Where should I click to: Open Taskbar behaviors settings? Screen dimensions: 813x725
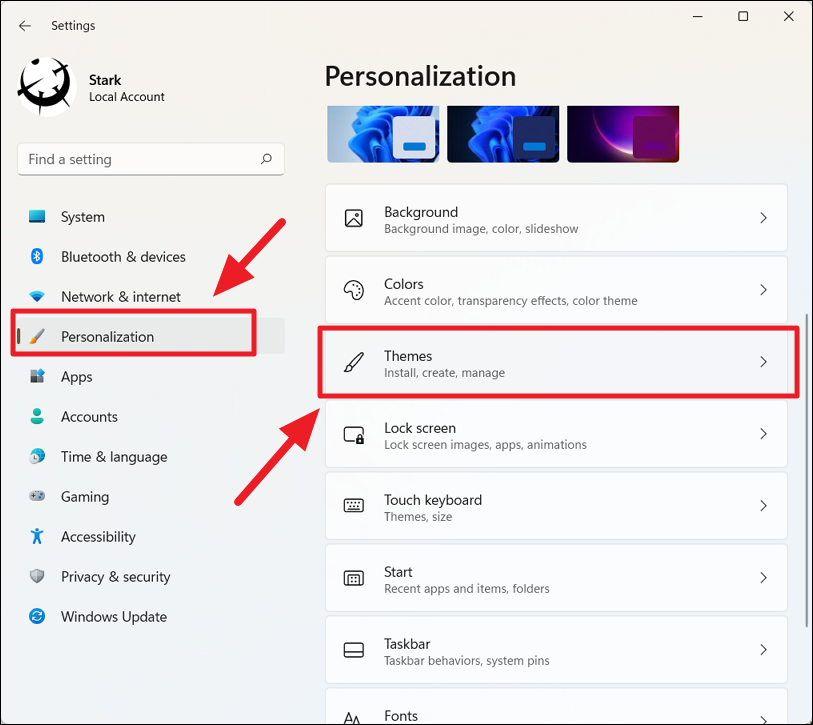click(x=556, y=650)
